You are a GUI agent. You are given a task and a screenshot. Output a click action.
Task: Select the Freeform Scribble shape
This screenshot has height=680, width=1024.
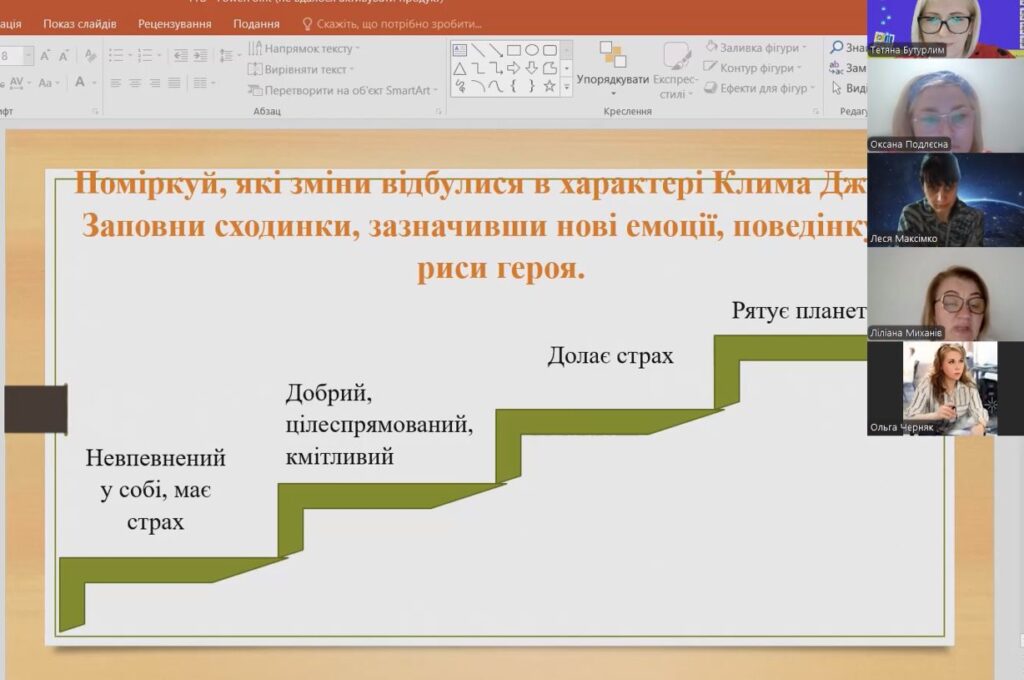click(x=460, y=86)
